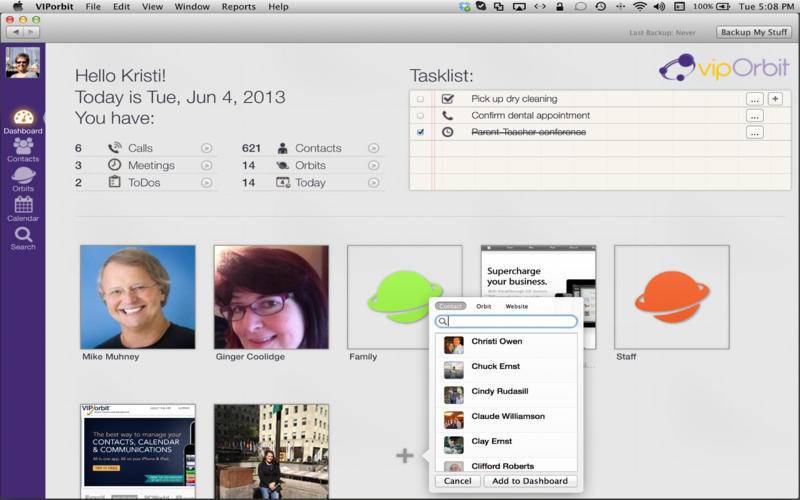The width and height of the screenshot is (800, 500).
Task: Open the city plaza photo tile
Action: 271,451
